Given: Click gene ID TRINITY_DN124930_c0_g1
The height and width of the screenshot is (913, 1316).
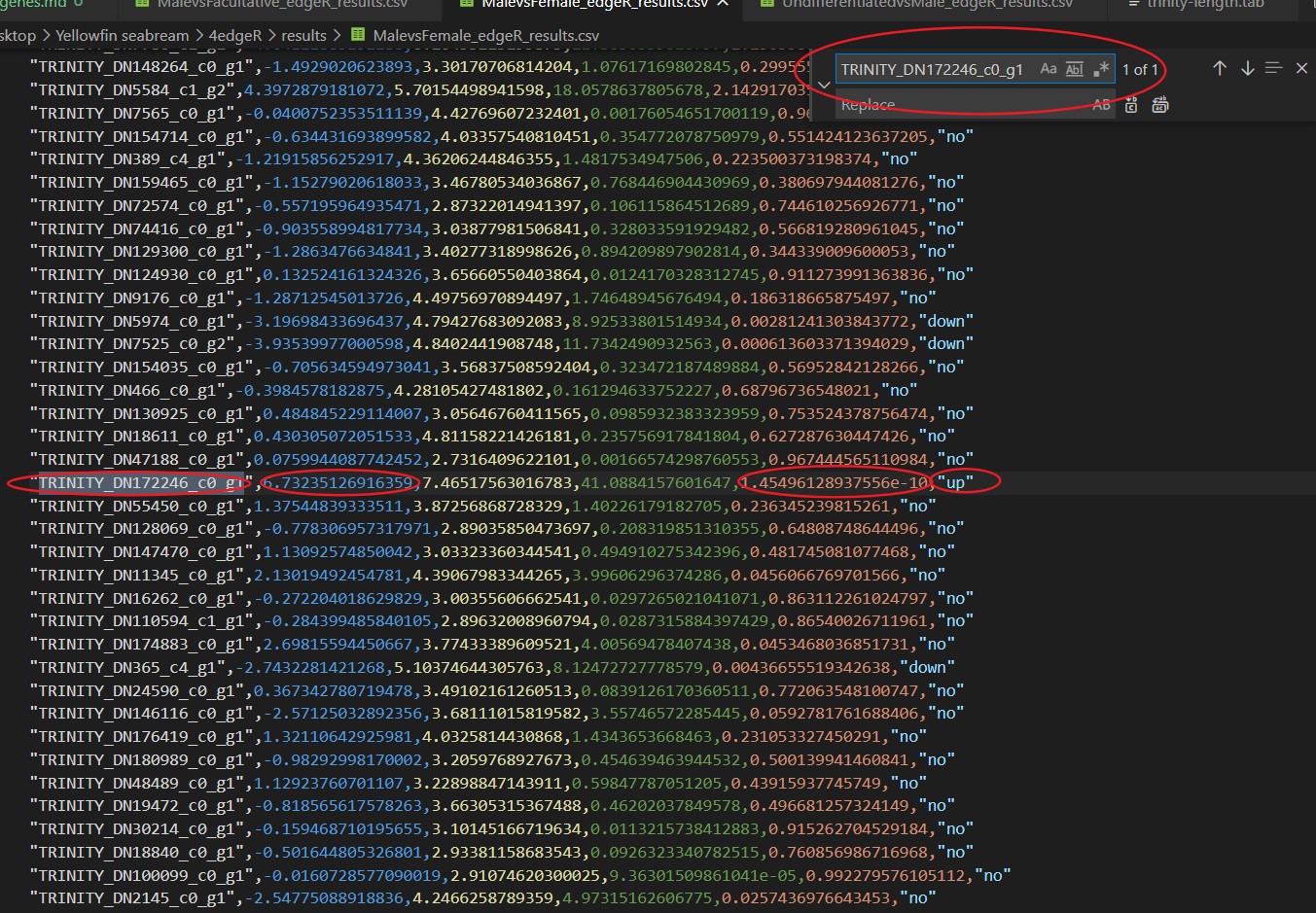Looking at the screenshot, I should click(141, 275).
